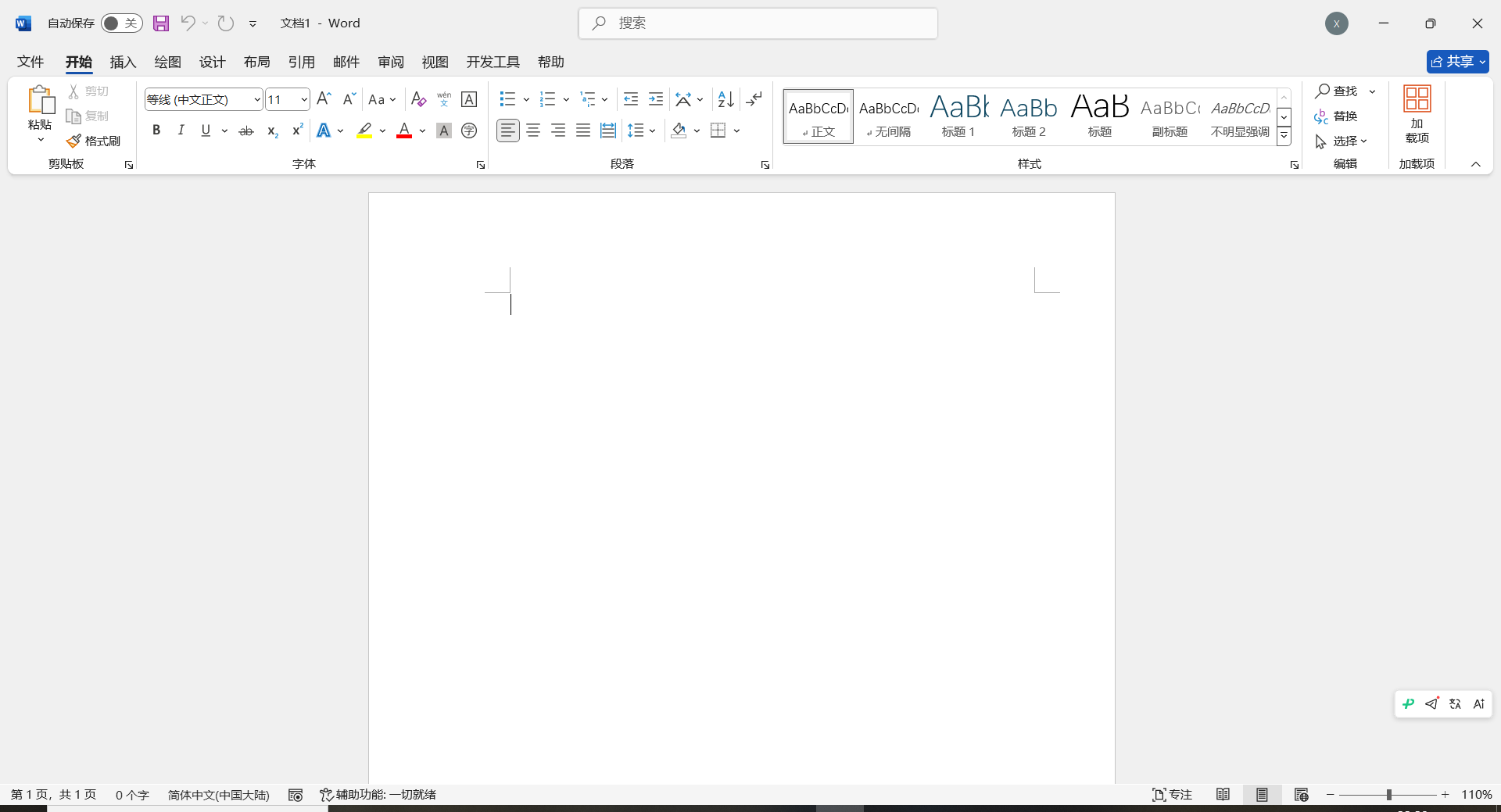Screen dimensions: 1501x812
Task: Open the 文件 (File) menu
Action: (30, 62)
